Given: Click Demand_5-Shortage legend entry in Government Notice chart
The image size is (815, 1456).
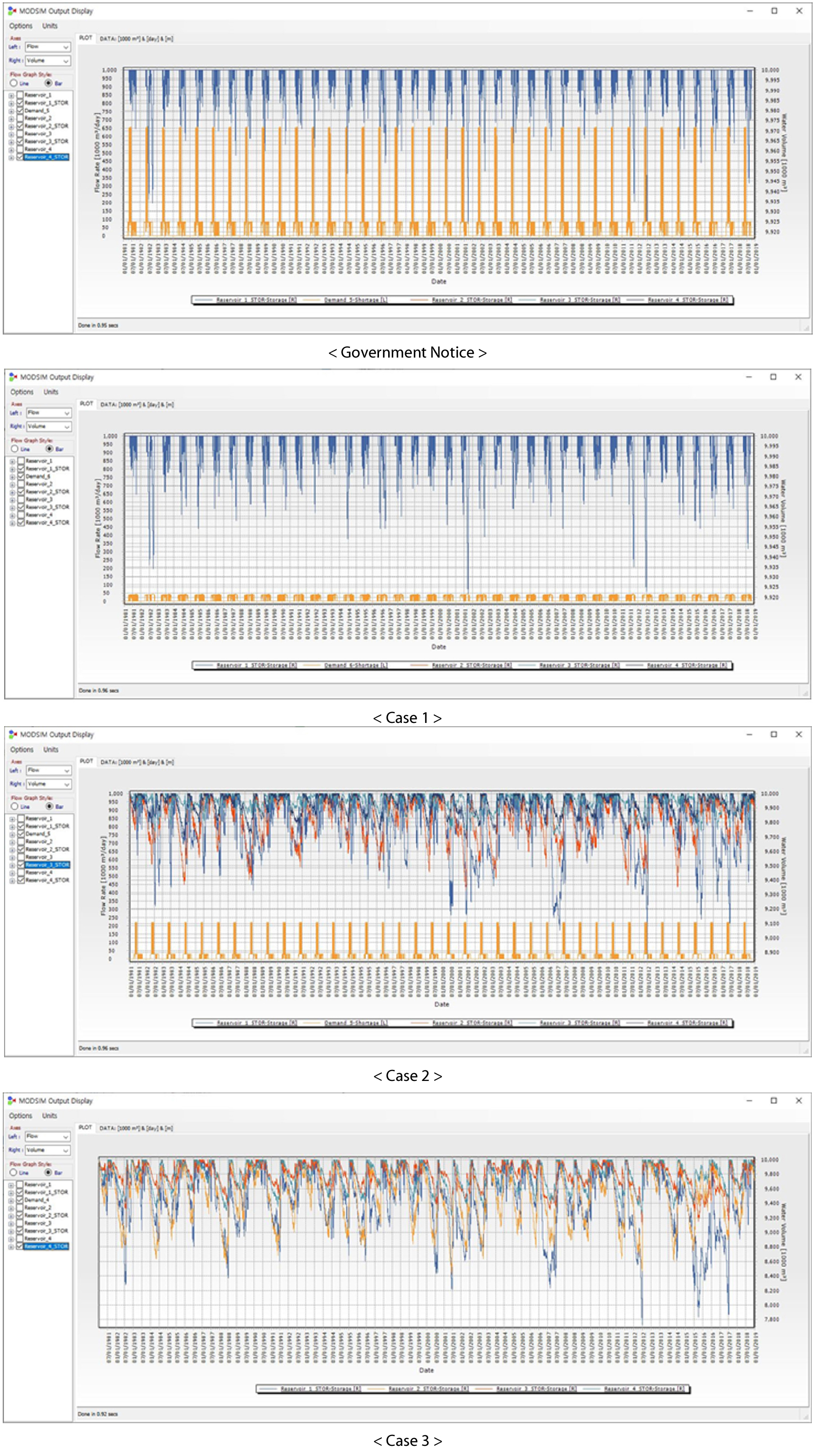Looking at the screenshot, I should (x=346, y=300).
